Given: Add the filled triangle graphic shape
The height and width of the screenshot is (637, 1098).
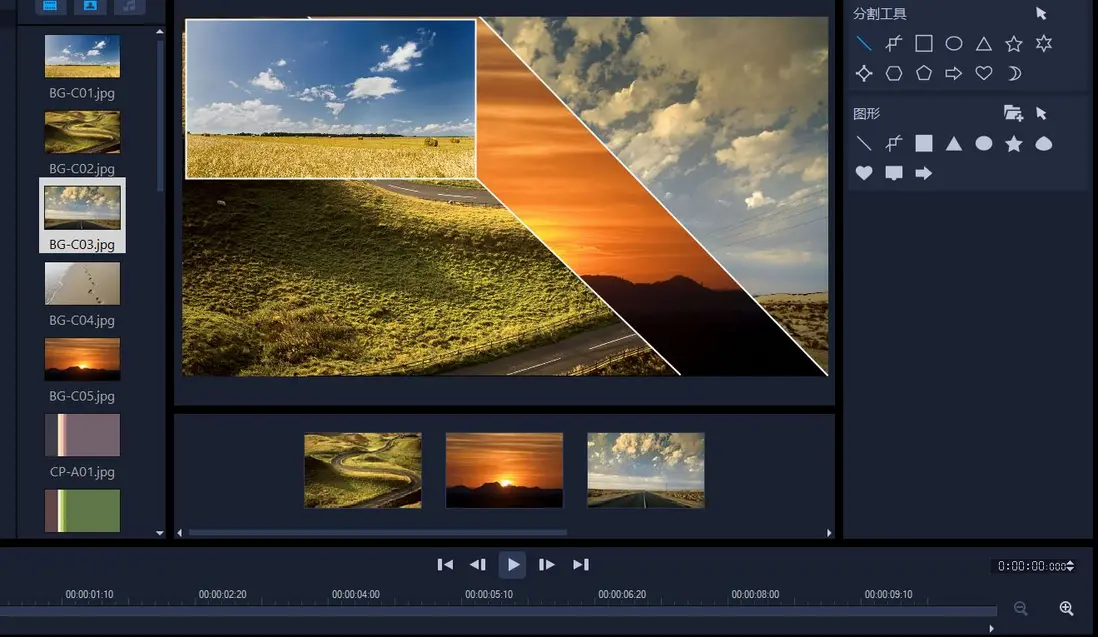Looking at the screenshot, I should click(954, 143).
